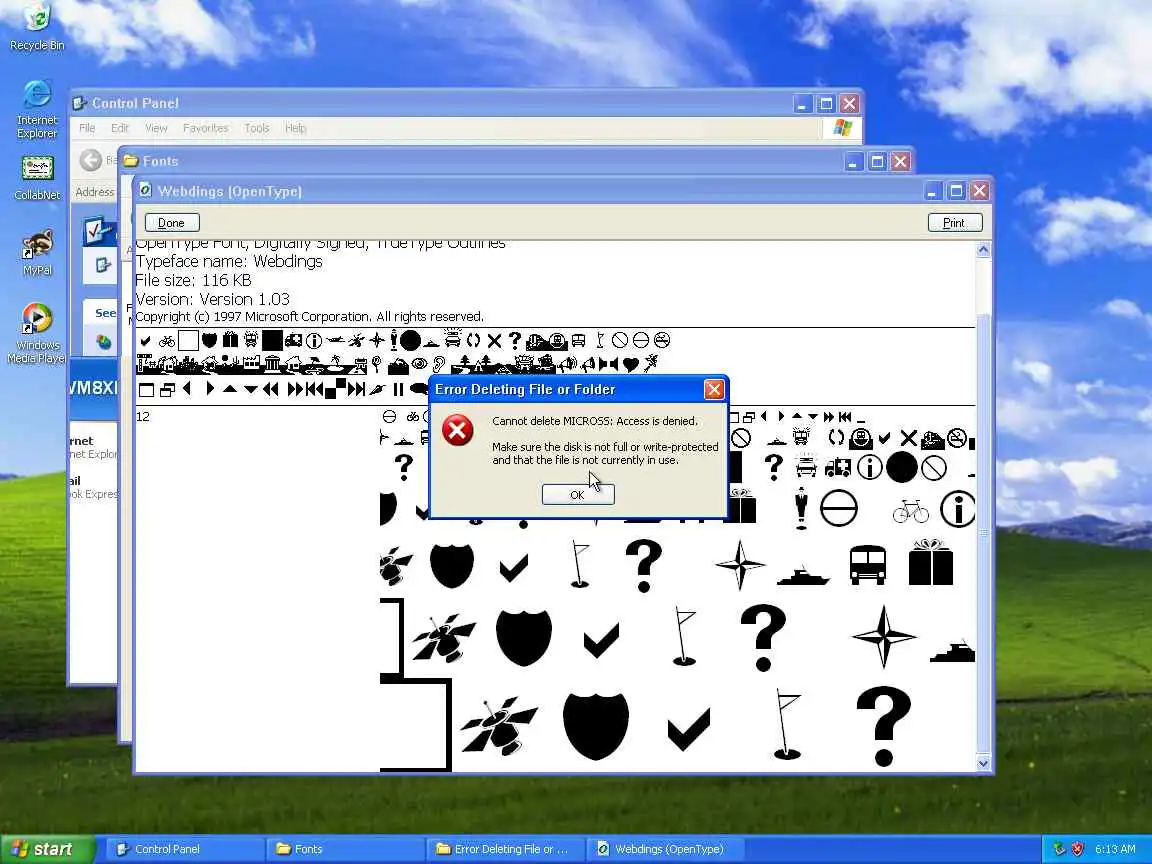Open Internet Explorer desktop icon
The width and height of the screenshot is (1152, 864).
(x=37, y=109)
